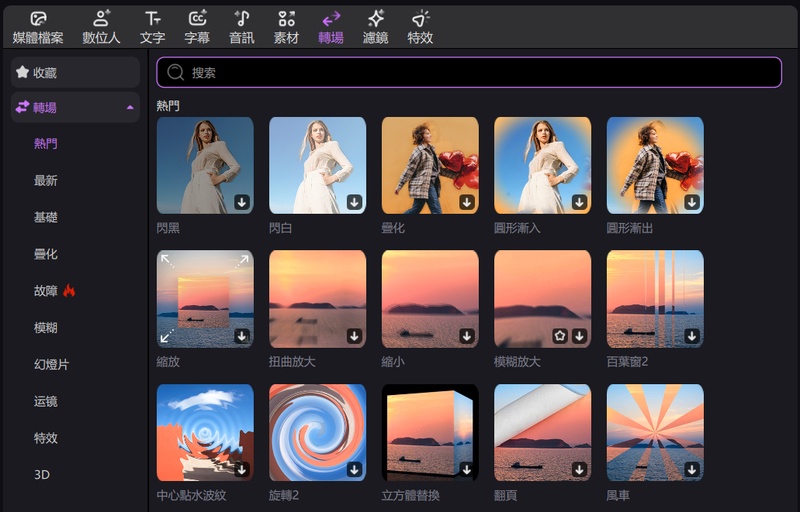Viewport: 800px width, 512px height.
Task: Select the 數位人 avatar tool
Action: click(x=102, y=27)
